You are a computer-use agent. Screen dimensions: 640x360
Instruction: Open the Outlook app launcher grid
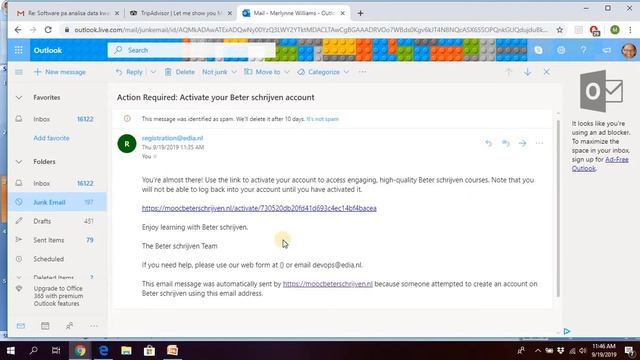[18, 50]
